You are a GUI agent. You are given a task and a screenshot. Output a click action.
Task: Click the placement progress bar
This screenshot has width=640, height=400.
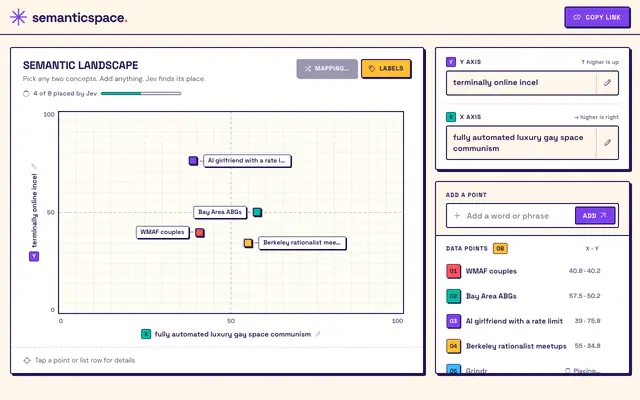(141, 93)
